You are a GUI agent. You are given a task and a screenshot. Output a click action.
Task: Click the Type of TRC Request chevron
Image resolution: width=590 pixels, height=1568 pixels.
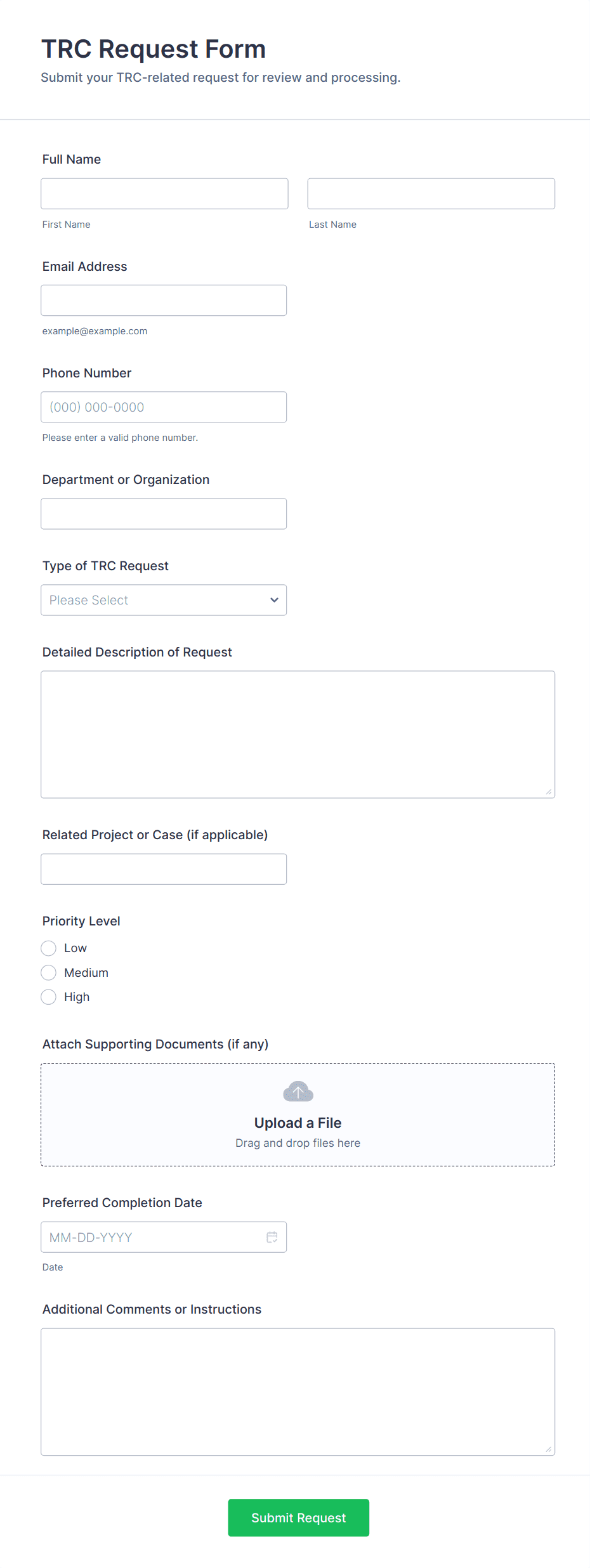pyautogui.click(x=274, y=600)
